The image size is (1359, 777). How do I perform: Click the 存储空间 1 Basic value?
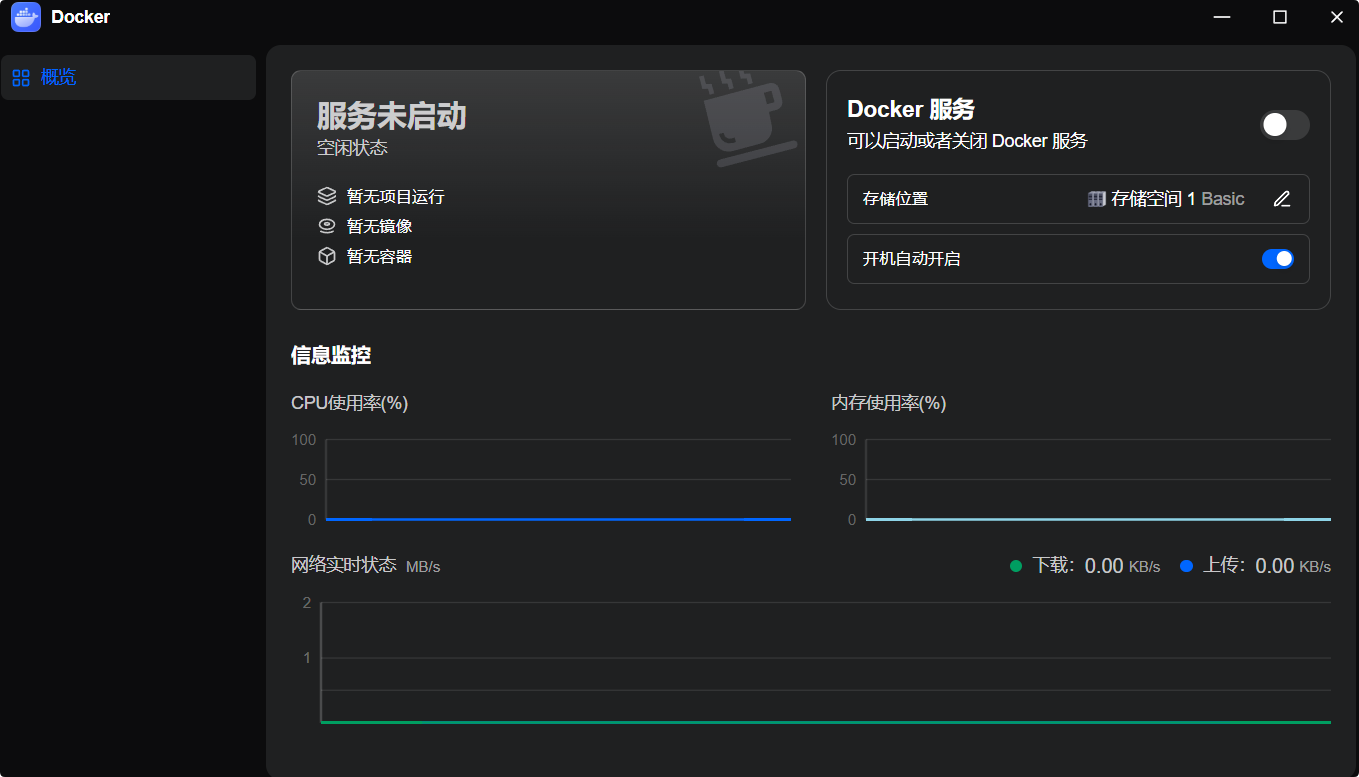tap(1178, 199)
